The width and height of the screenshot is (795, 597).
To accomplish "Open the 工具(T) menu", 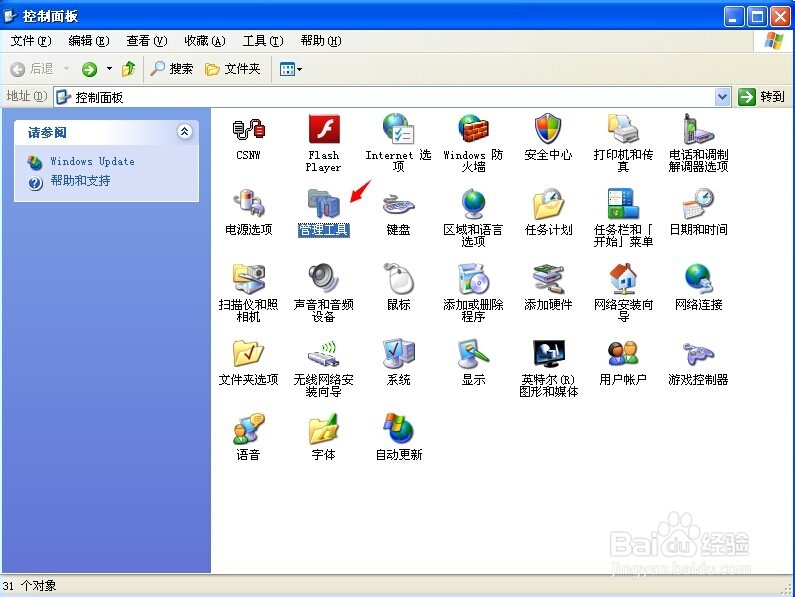I will (x=263, y=41).
